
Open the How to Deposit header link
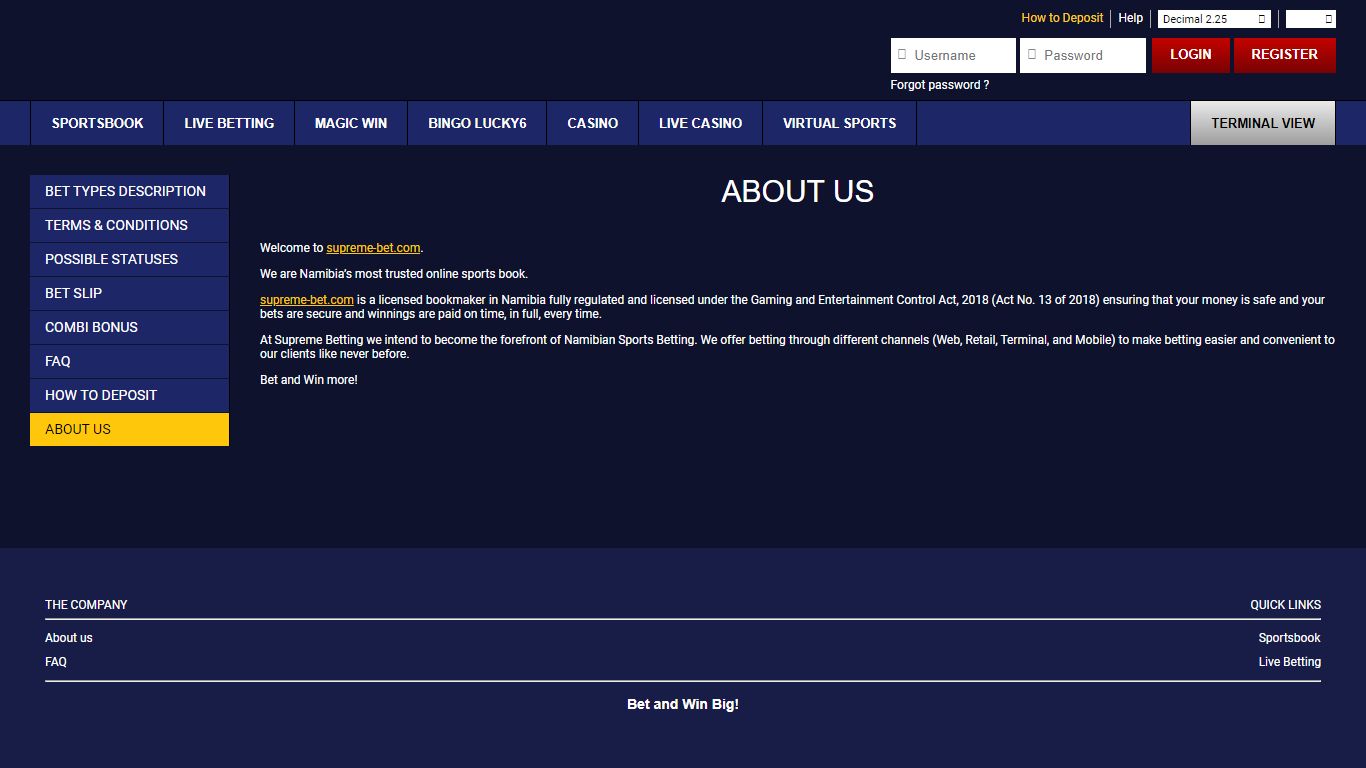tap(1062, 18)
